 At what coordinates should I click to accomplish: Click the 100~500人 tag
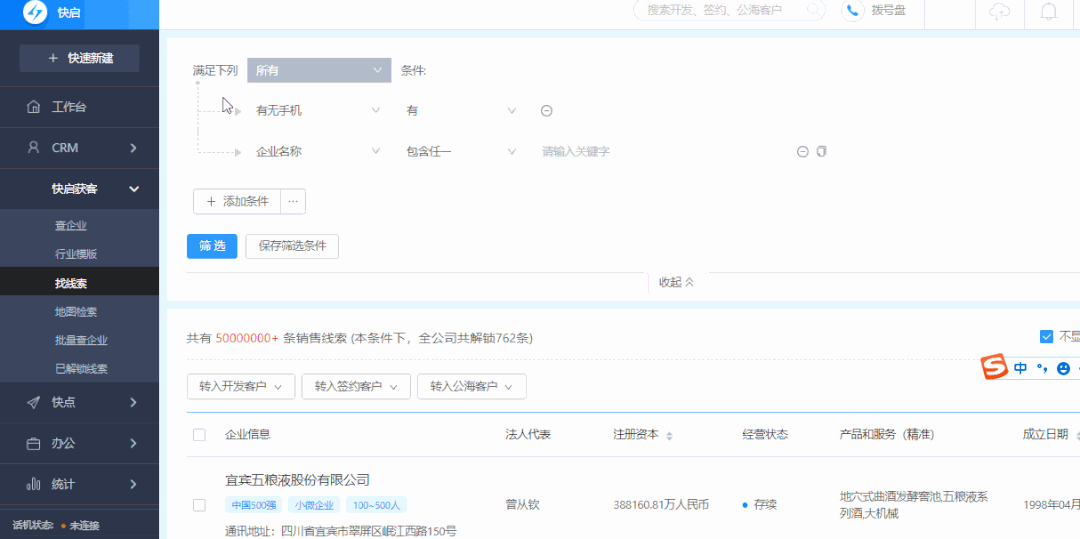click(x=376, y=505)
